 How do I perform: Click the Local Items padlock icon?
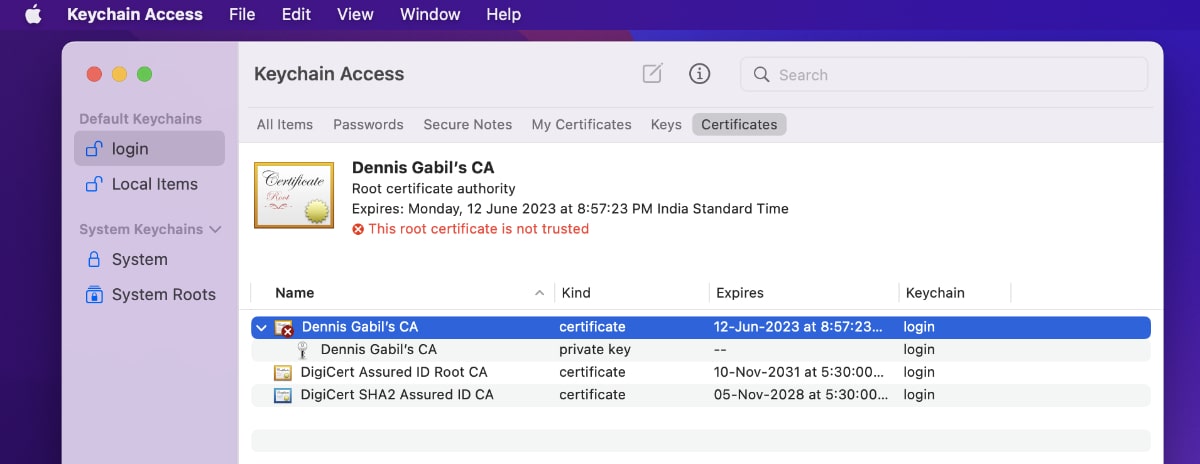[x=94, y=184]
